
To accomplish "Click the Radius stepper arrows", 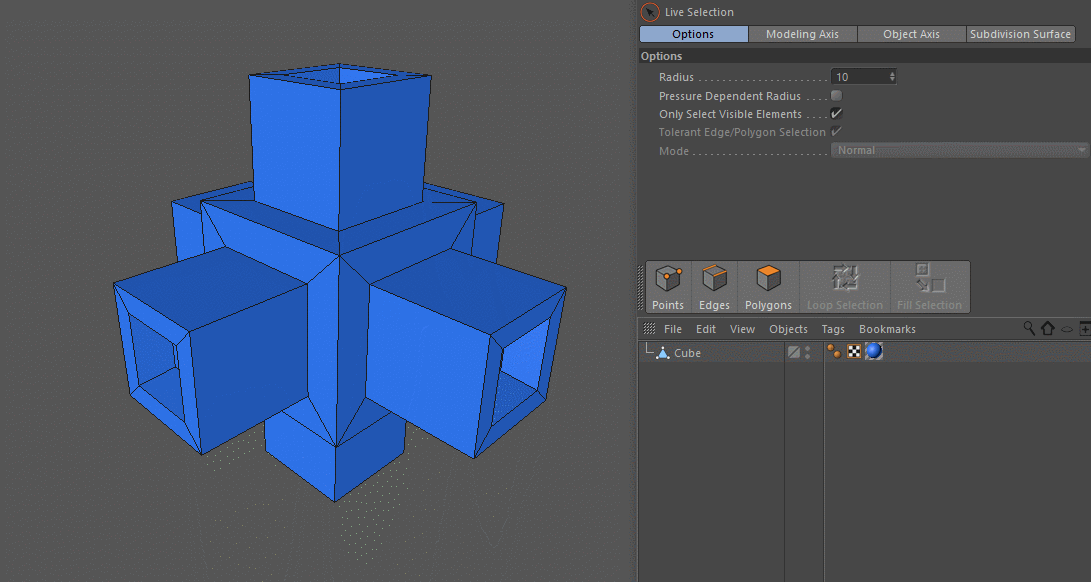I will pos(892,77).
